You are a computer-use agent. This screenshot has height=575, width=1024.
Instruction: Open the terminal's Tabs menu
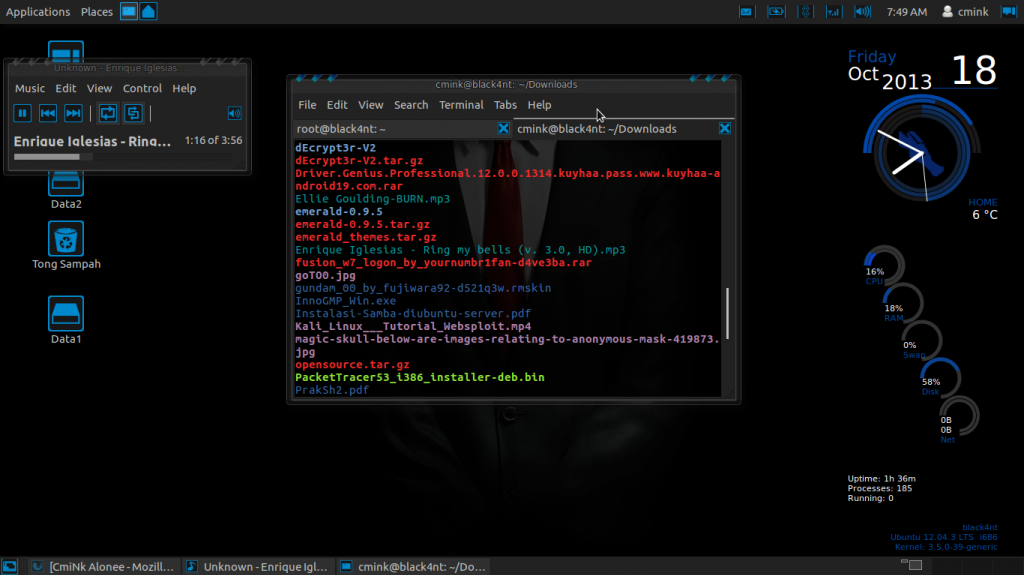click(505, 105)
